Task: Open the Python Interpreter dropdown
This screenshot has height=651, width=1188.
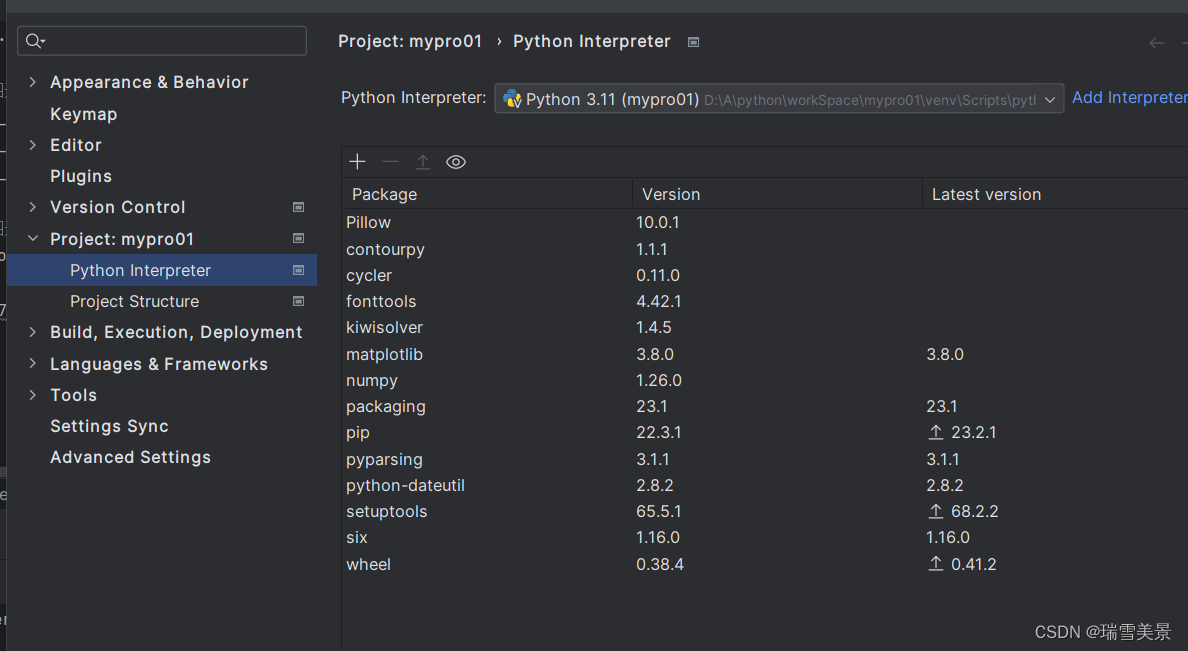Action: pos(779,99)
